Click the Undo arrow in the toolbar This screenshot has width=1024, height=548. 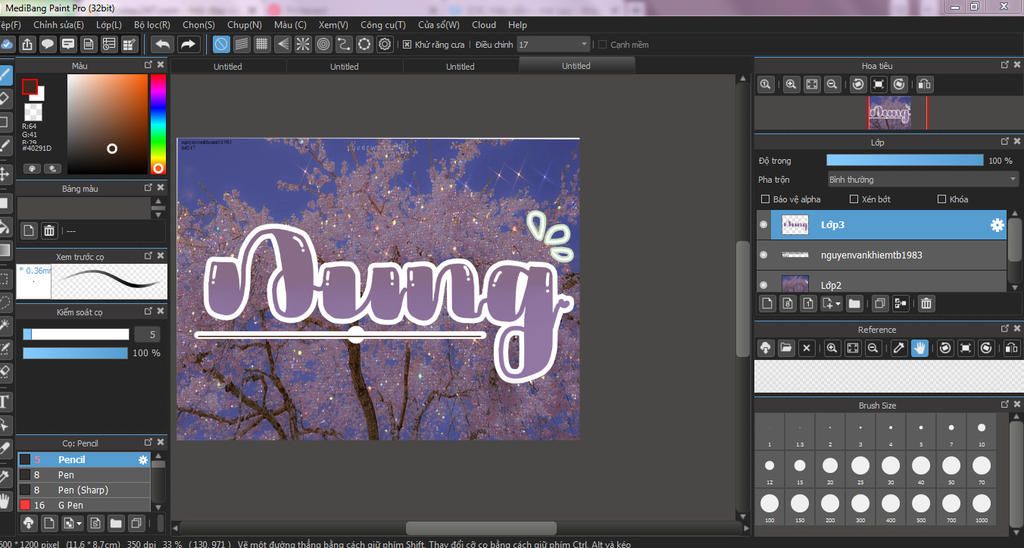[x=162, y=44]
